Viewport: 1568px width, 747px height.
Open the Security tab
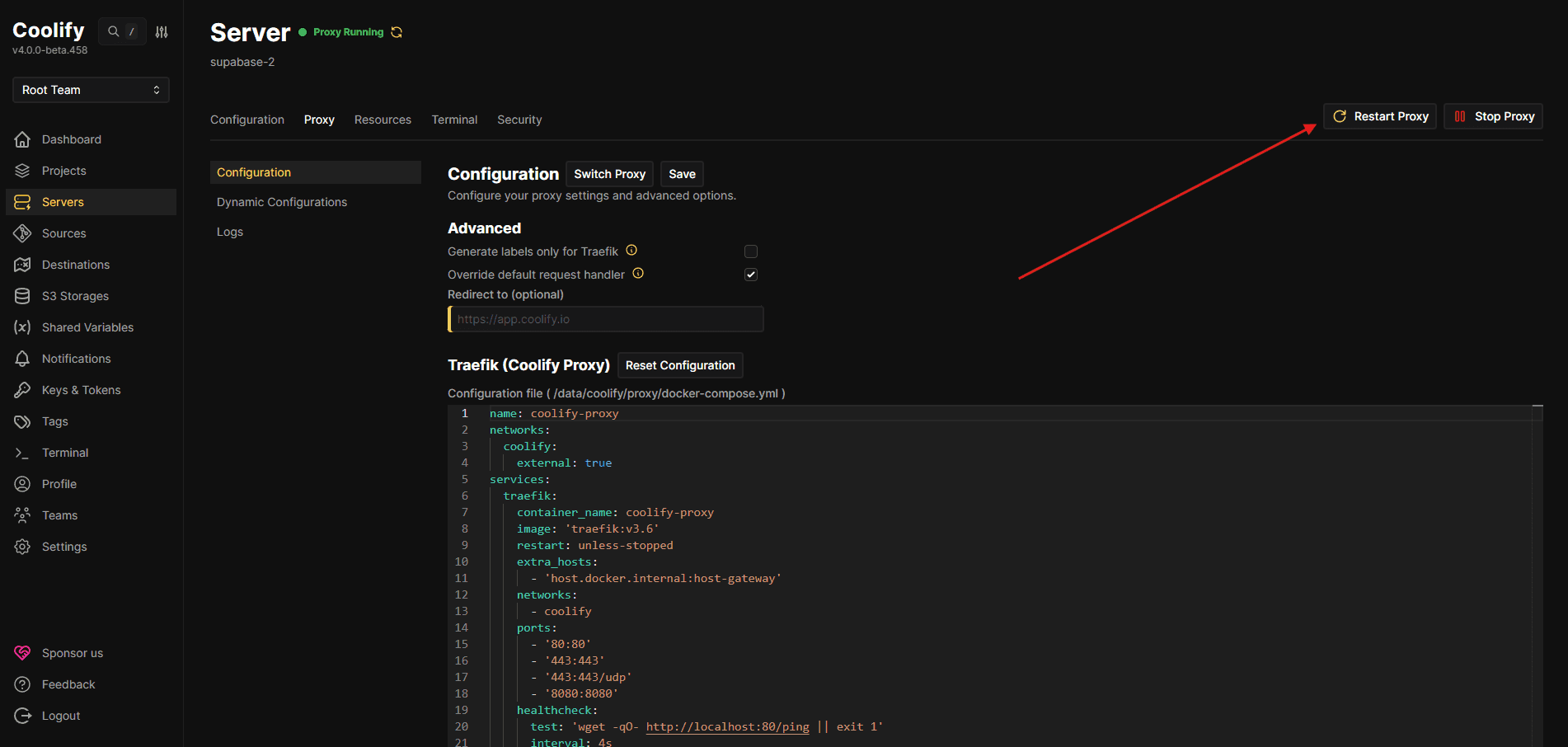(519, 120)
